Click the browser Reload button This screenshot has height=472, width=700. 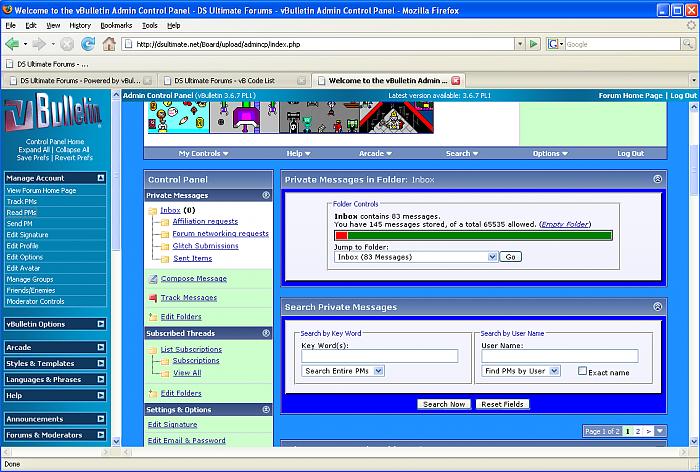(88, 44)
